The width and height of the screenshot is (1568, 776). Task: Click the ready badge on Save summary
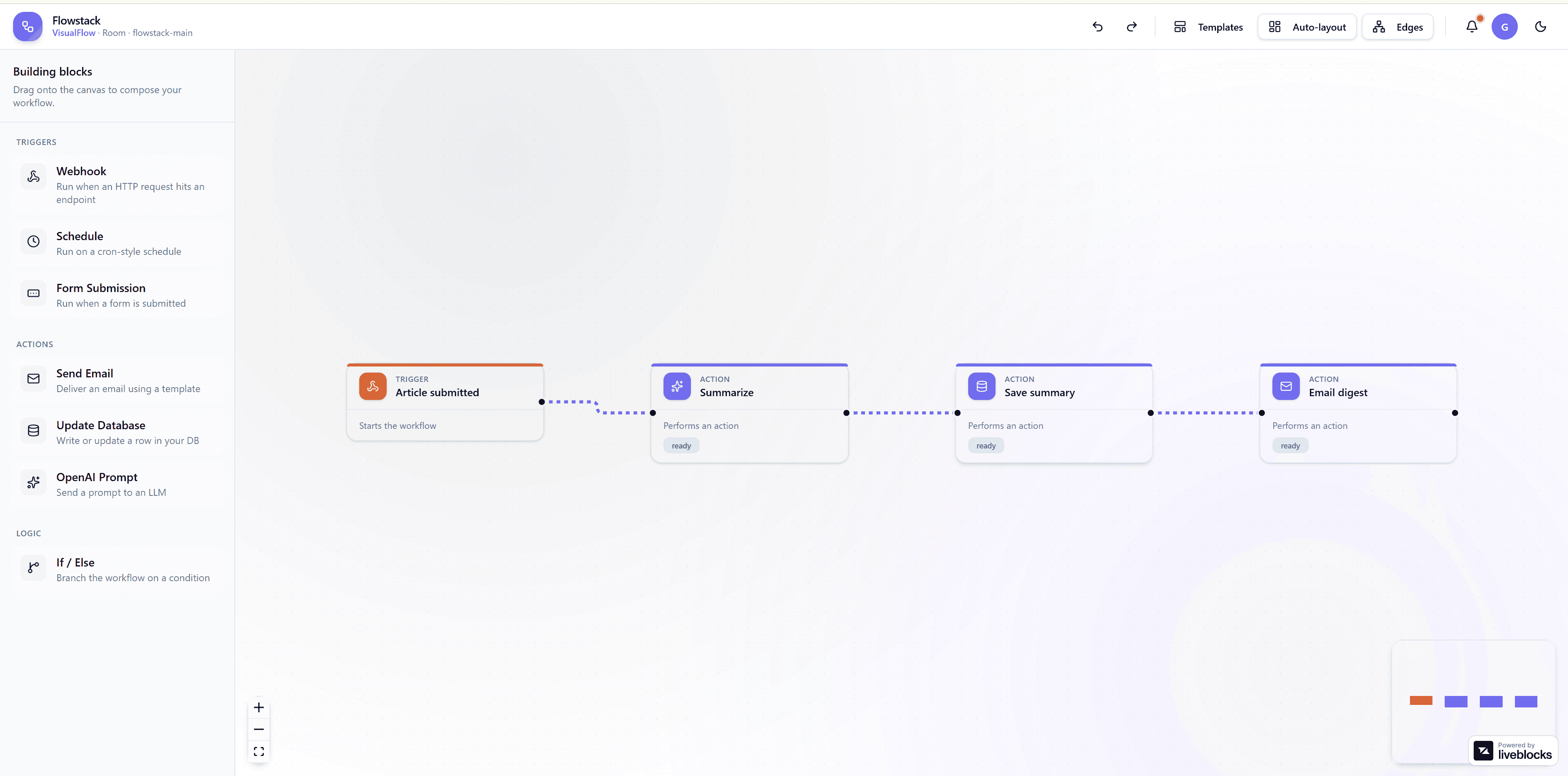(x=986, y=446)
